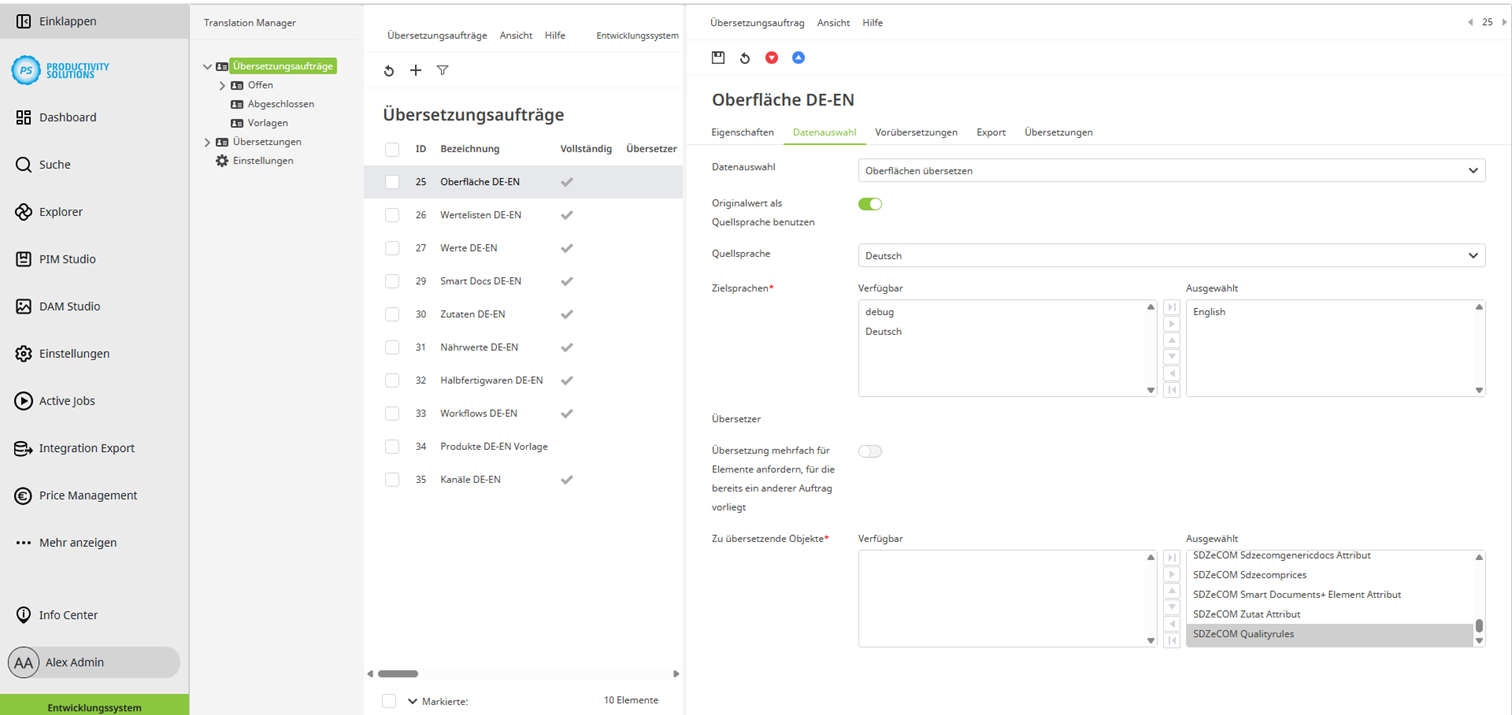Open the filter funnel icon above the order list
The image size is (1512, 715).
[442, 70]
